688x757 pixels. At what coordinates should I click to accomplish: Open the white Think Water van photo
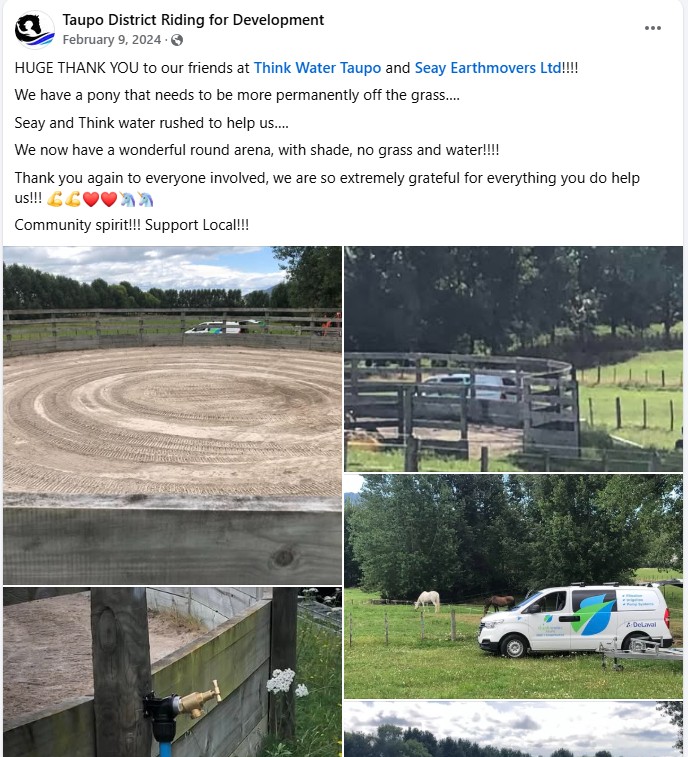point(513,586)
